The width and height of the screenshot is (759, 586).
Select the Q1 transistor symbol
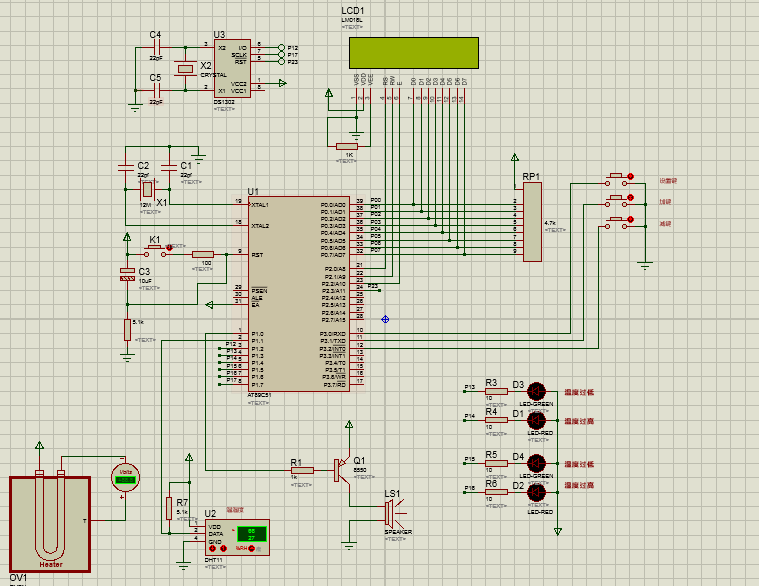click(x=342, y=470)
